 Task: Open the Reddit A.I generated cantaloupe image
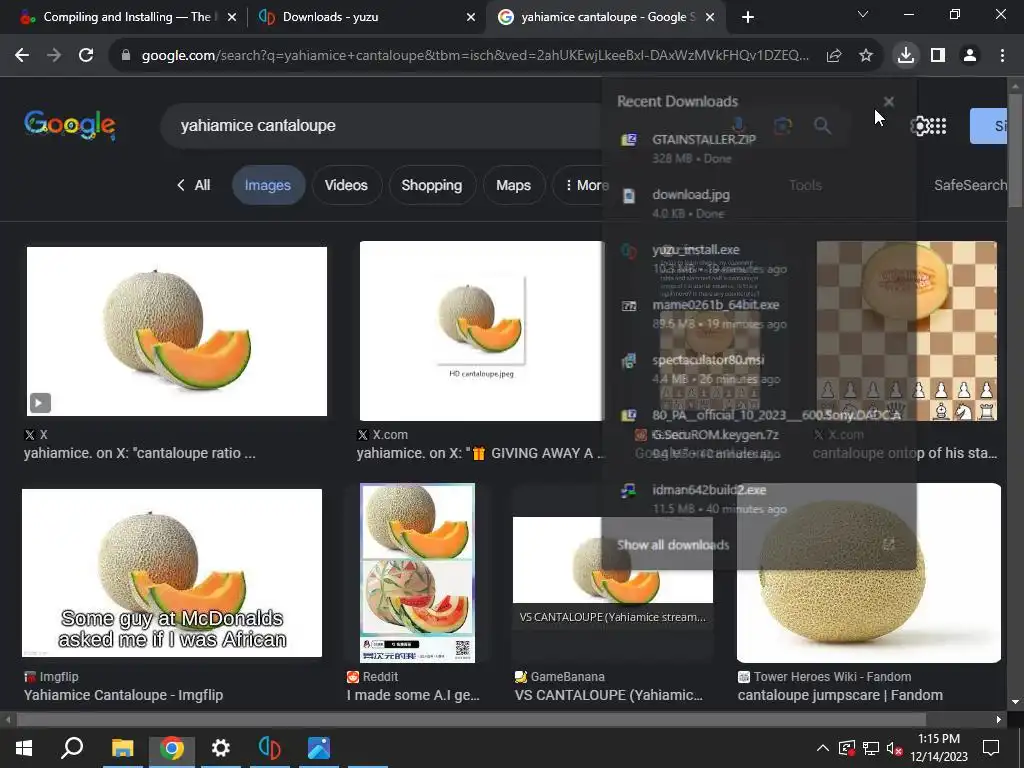click(417, 573)
